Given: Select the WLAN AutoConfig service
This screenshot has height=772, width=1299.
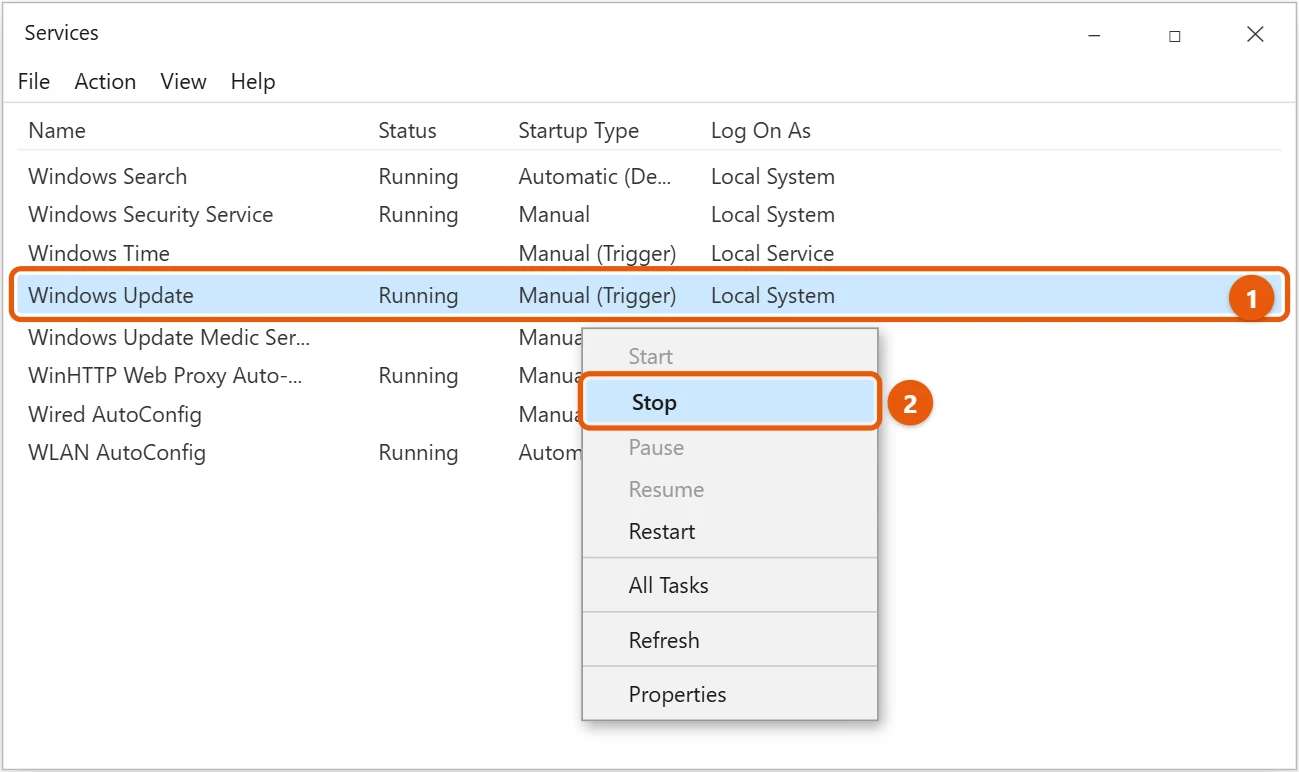Looking at the screenshot, I should 117,453.
